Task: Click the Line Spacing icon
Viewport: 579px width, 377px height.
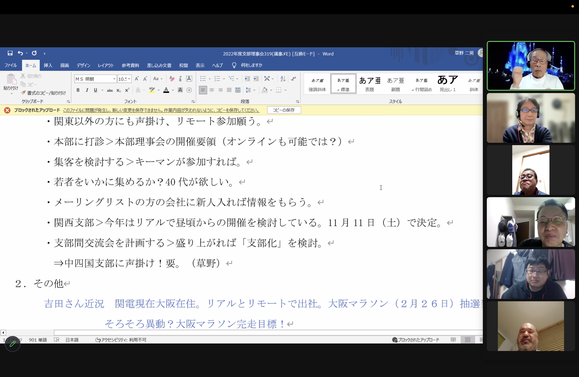Action: (248, 90)
